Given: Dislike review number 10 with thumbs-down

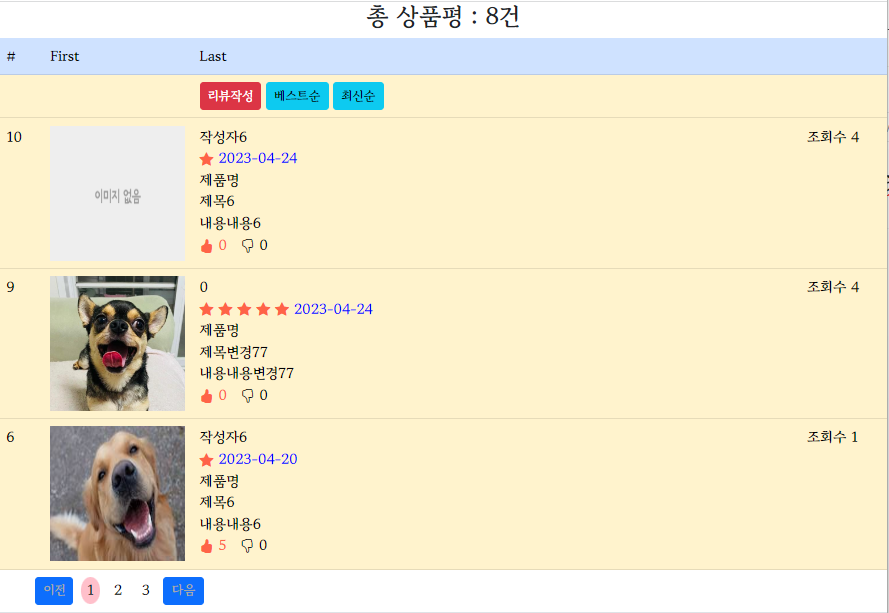Looking at the screenshot, I should [x=248, y=246].
